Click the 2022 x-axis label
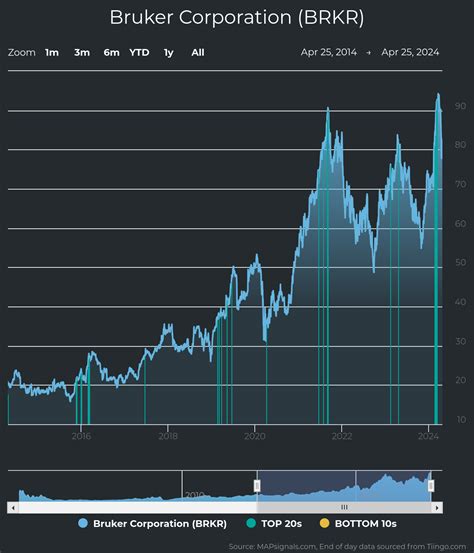This screenshot has height=553, width=474. [341, 436]
